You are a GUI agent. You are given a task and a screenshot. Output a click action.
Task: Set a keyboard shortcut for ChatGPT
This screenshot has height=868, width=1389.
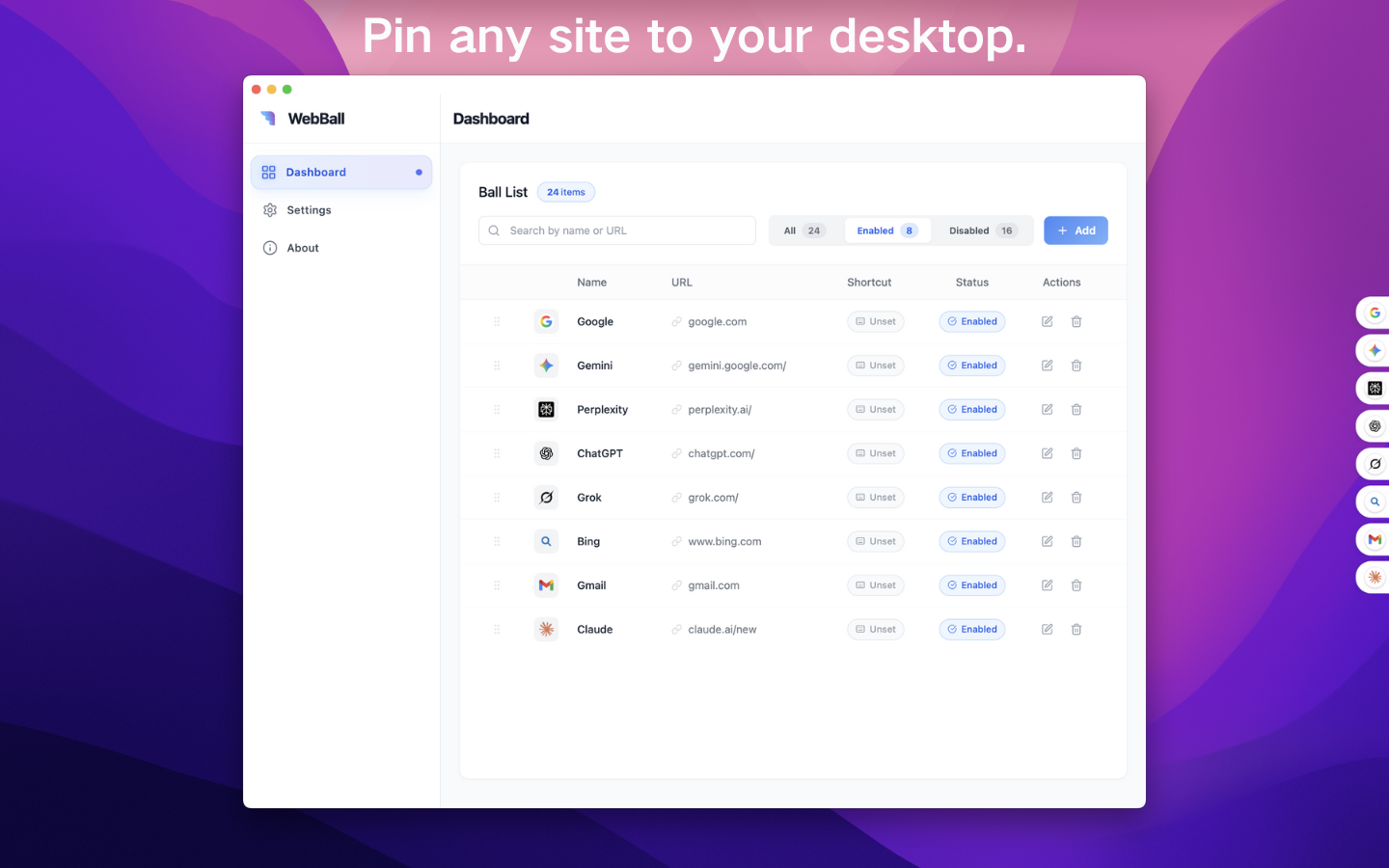875,453
